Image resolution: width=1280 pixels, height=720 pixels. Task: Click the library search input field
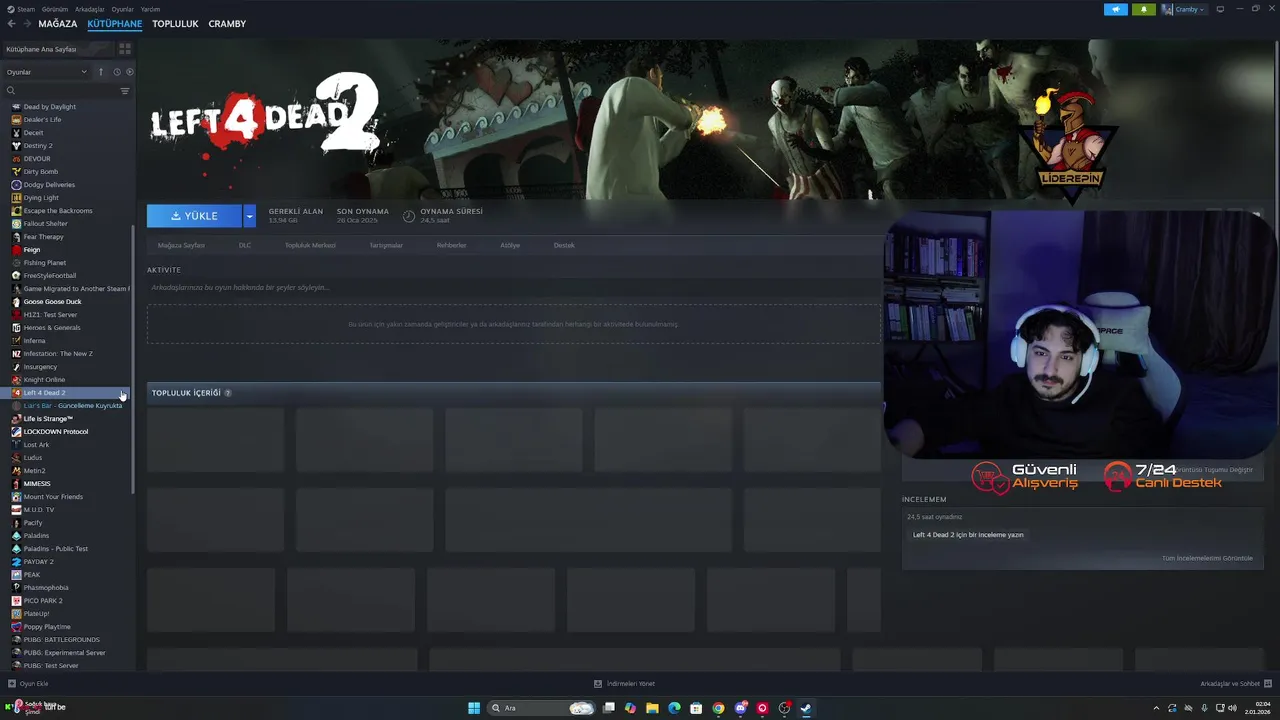(66, 91)
